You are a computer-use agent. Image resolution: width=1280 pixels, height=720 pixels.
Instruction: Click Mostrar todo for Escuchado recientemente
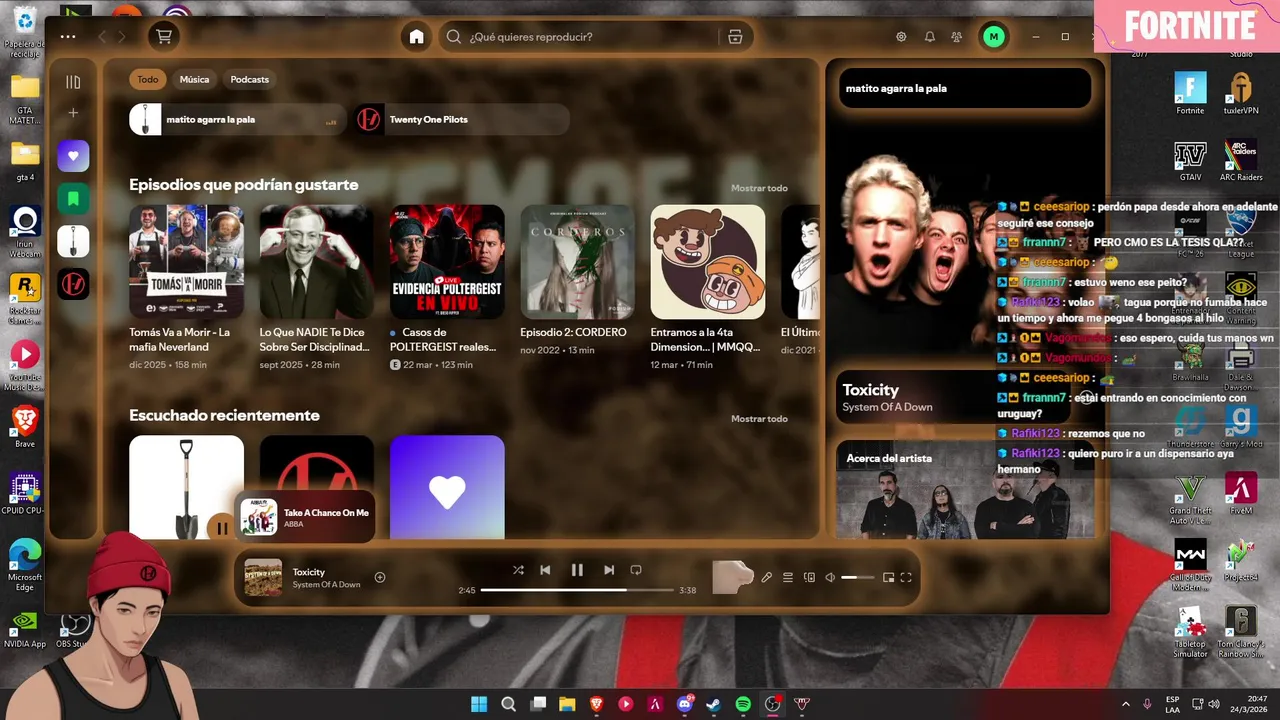tap(759, 418)
